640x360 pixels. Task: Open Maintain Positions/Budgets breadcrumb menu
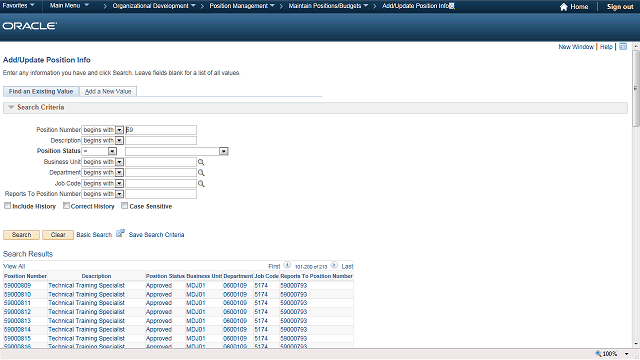[x=328, y=6]
